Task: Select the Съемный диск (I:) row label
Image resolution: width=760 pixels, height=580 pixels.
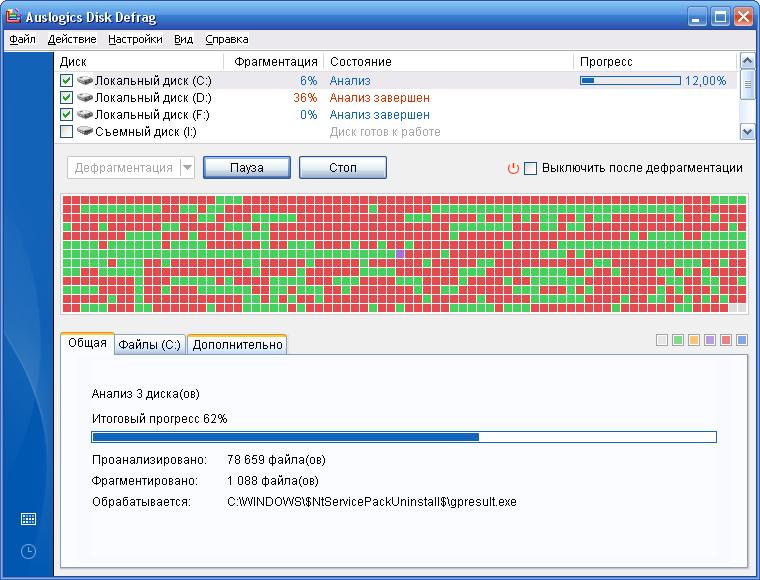Action: [x=146, y=131]
